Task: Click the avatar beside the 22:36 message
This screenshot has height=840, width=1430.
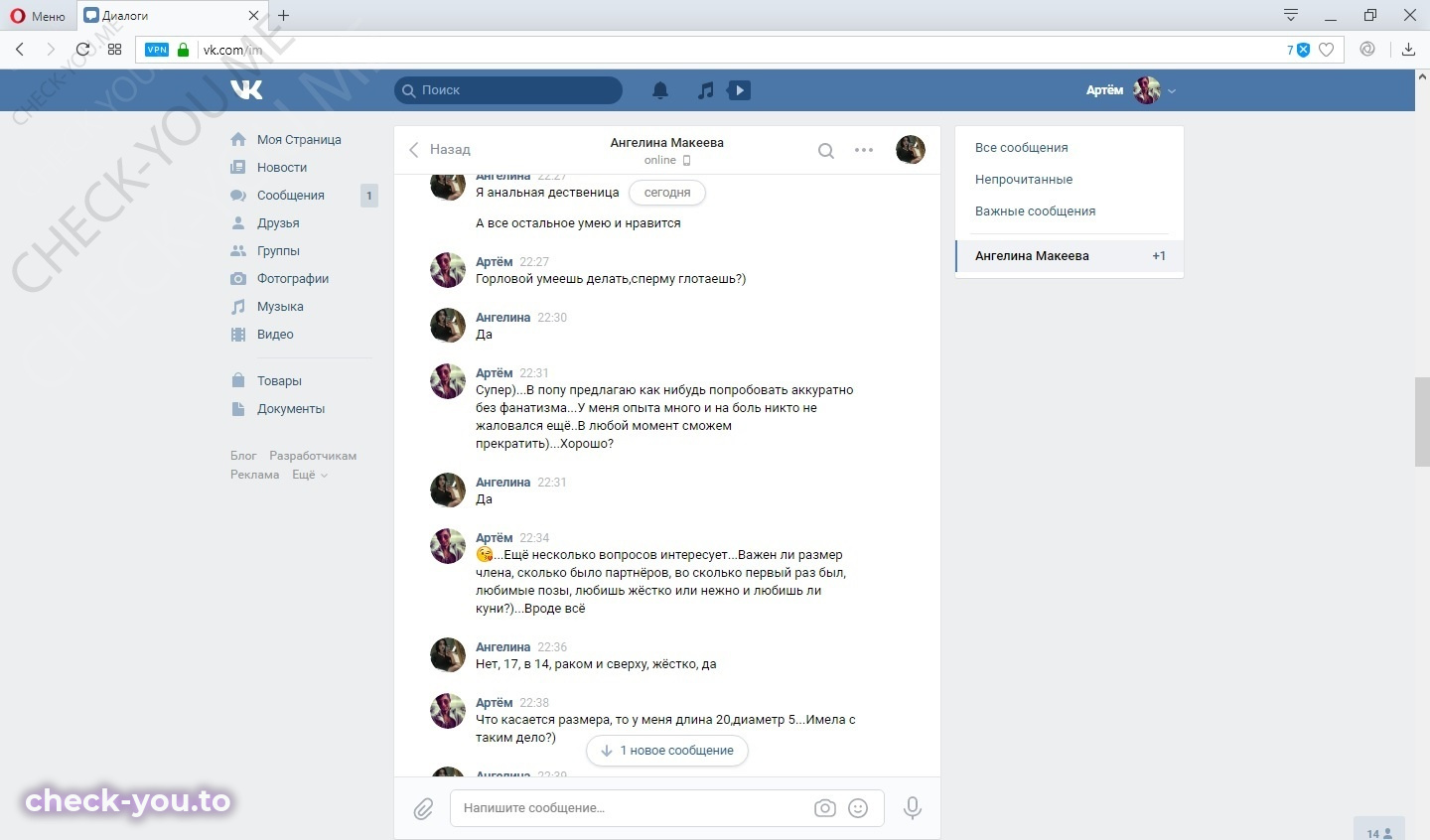Action: coord(448,655)
